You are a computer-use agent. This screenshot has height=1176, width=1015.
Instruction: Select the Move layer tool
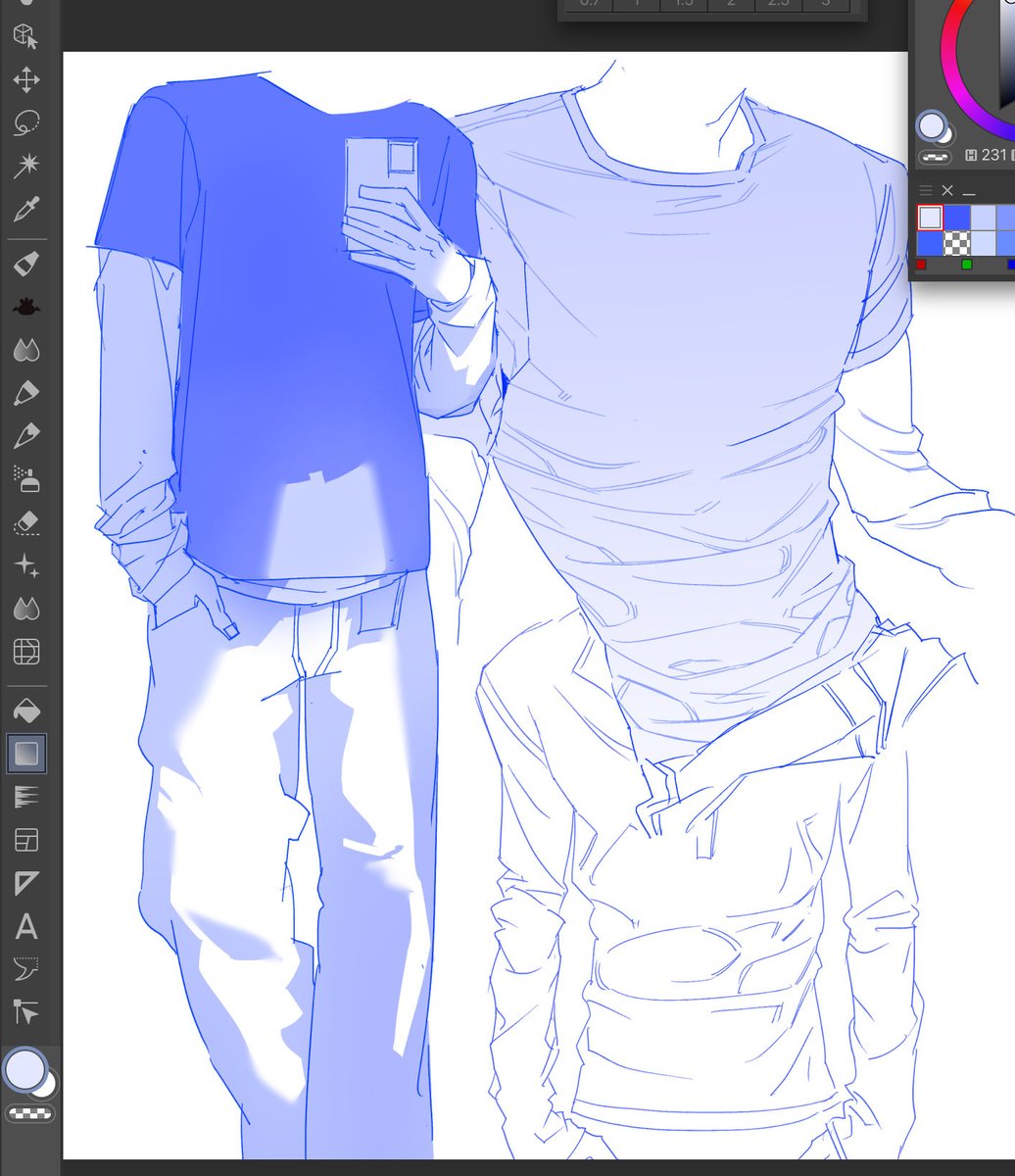click(x=25, y=80)
